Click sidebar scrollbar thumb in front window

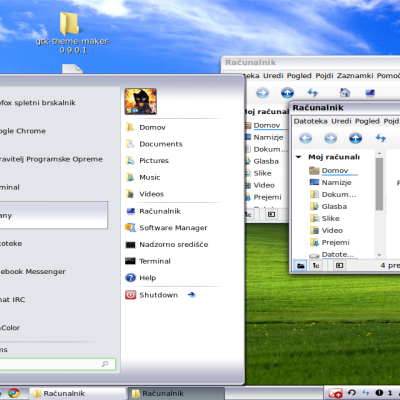pos(379,184)
